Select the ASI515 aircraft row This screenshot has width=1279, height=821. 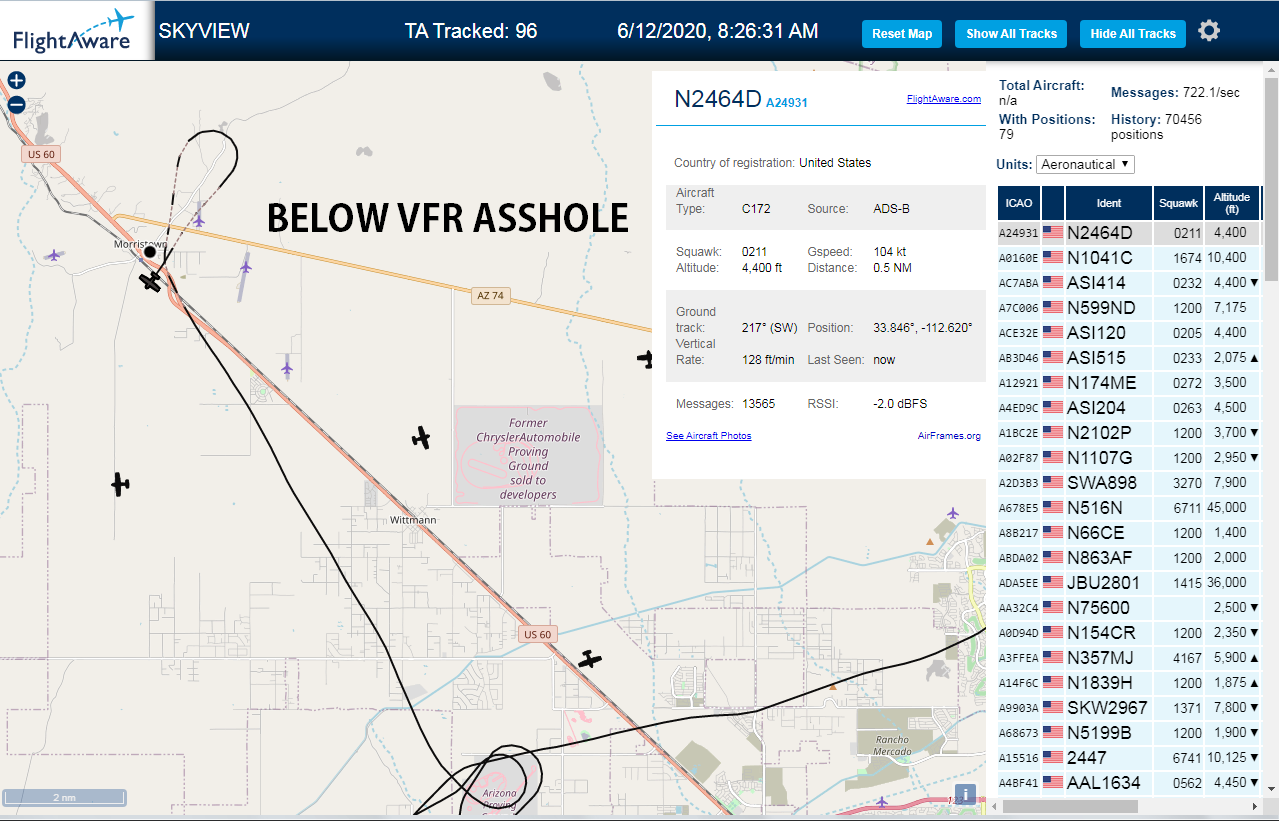tap(1130, 358)
